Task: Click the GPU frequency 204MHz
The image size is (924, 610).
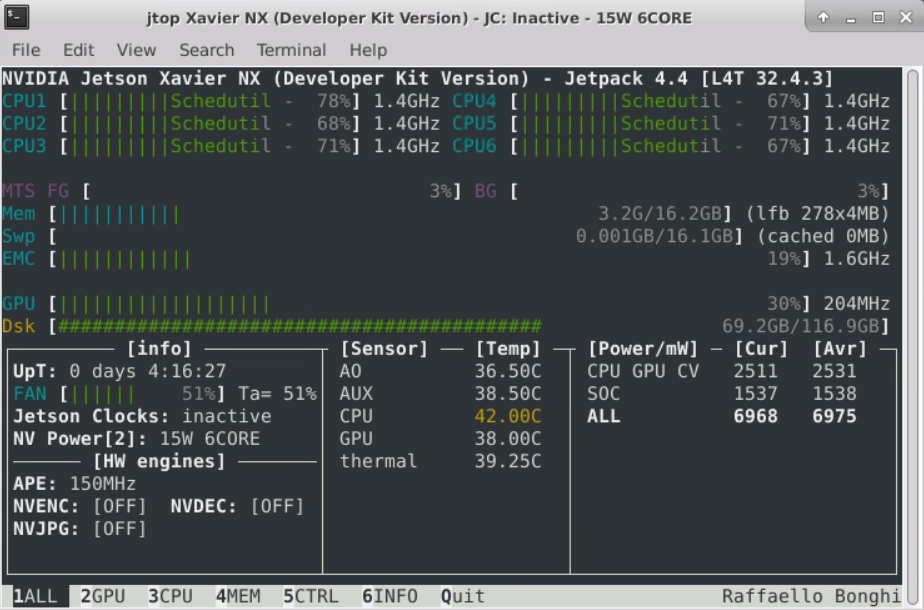Action: (x=856, y=304)
